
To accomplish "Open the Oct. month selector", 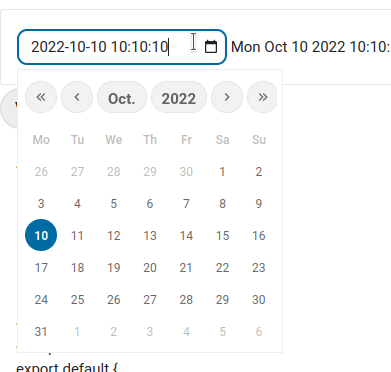I will [x=122, y=97].
